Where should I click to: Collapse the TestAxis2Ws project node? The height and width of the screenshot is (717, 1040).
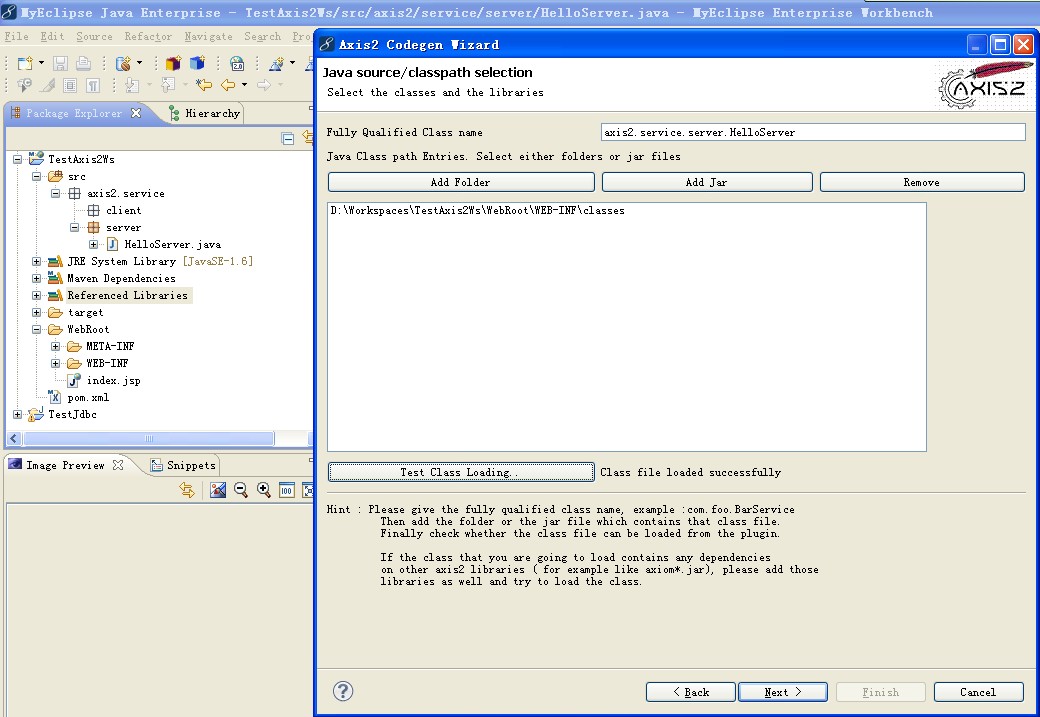point(18,159)
